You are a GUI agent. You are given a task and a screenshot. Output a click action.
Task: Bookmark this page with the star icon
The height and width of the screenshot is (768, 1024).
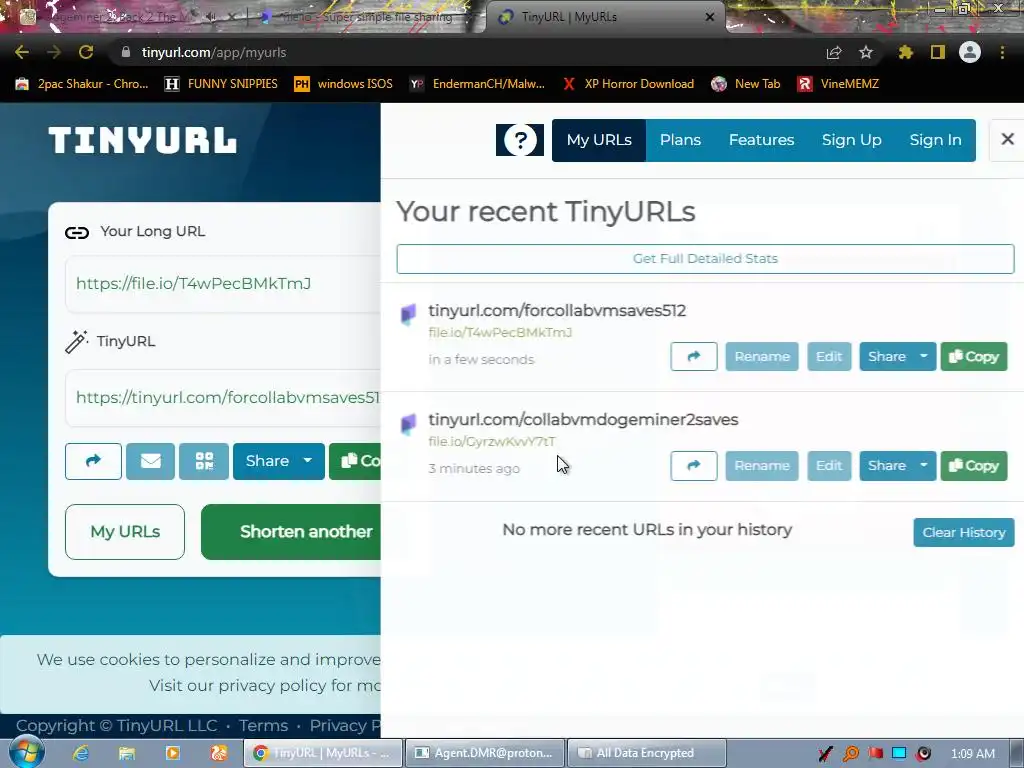865,52
